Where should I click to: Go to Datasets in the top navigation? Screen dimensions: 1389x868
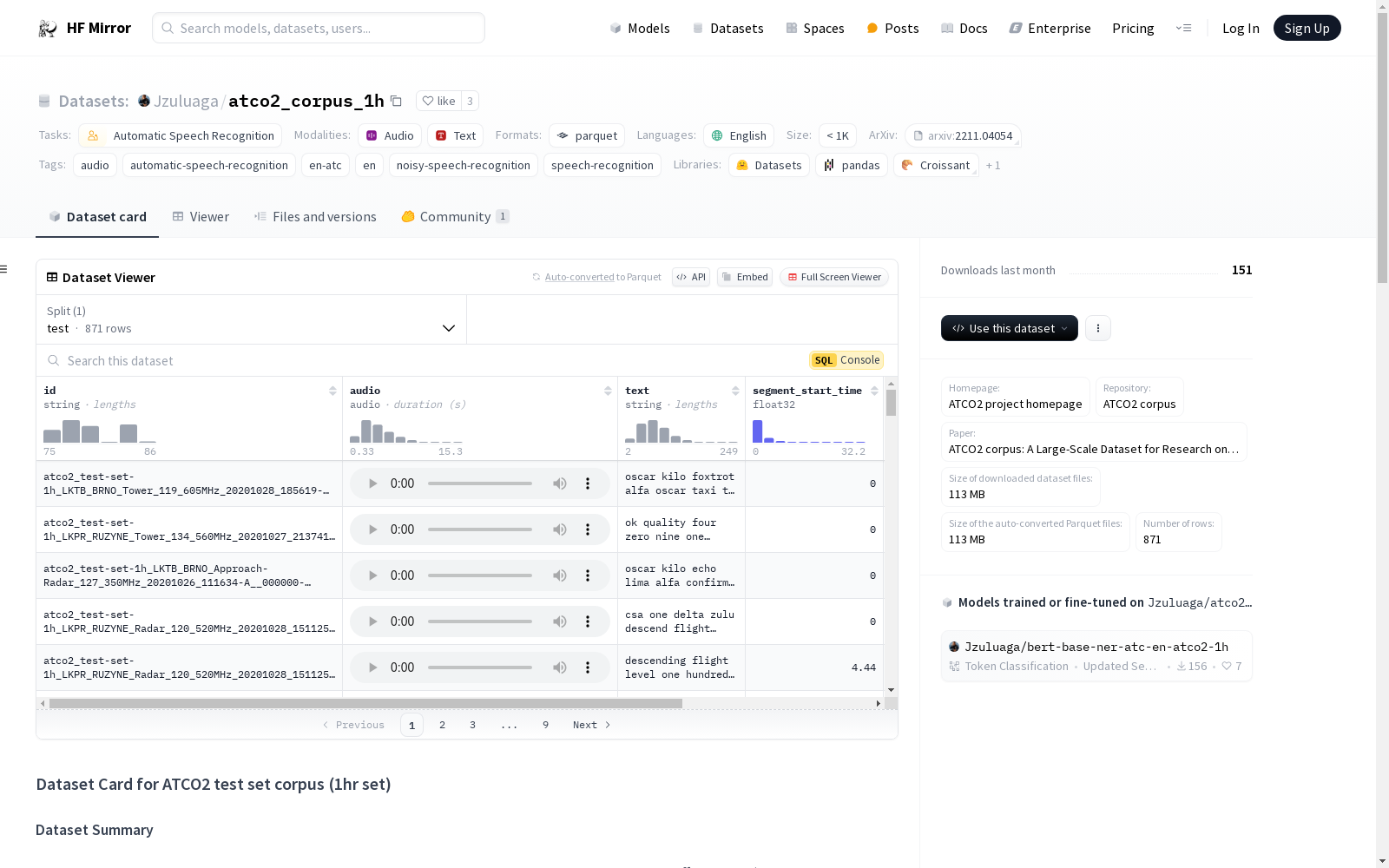pos(727,28)
